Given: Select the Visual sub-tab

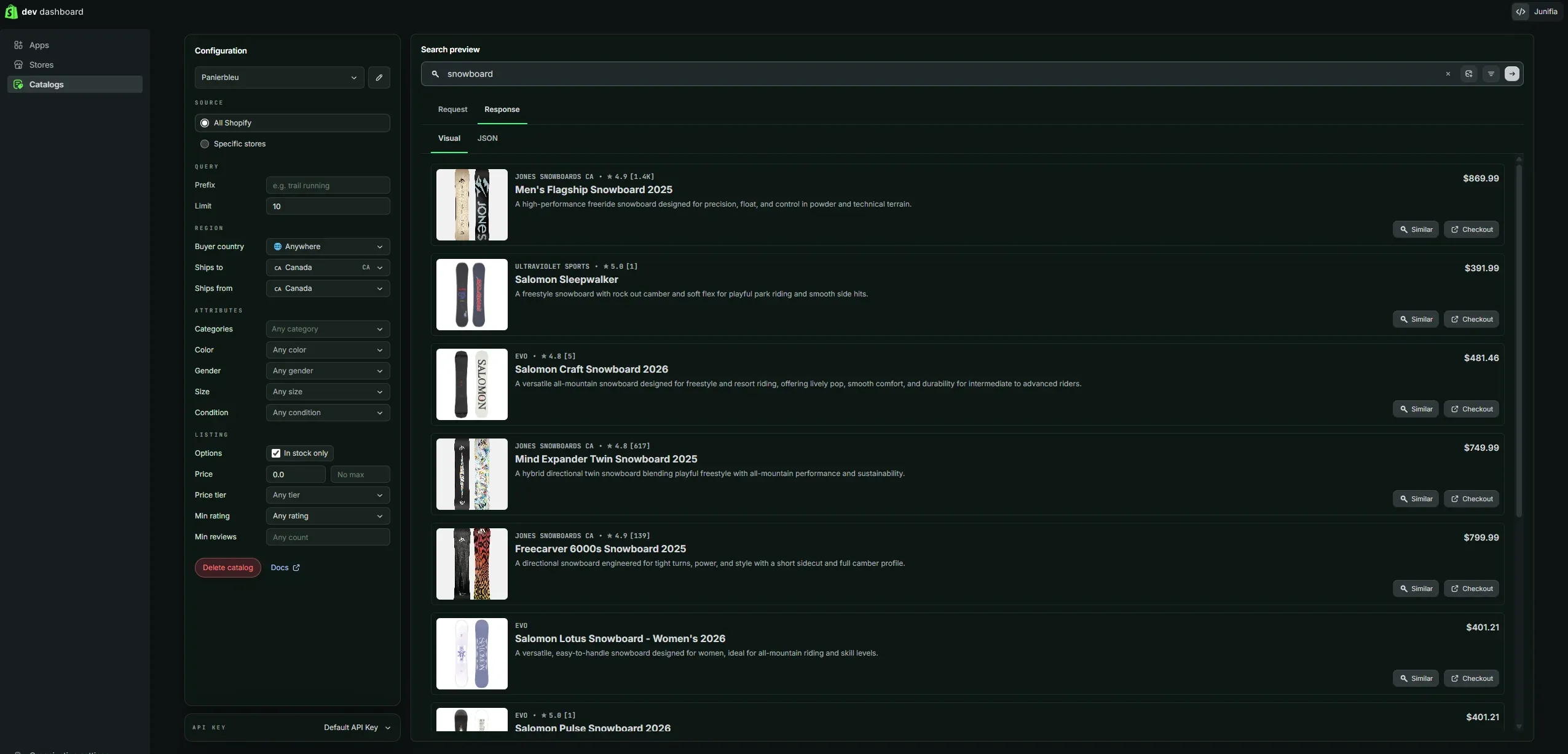Looking at the screenshot, I should (x=449, y=138).
